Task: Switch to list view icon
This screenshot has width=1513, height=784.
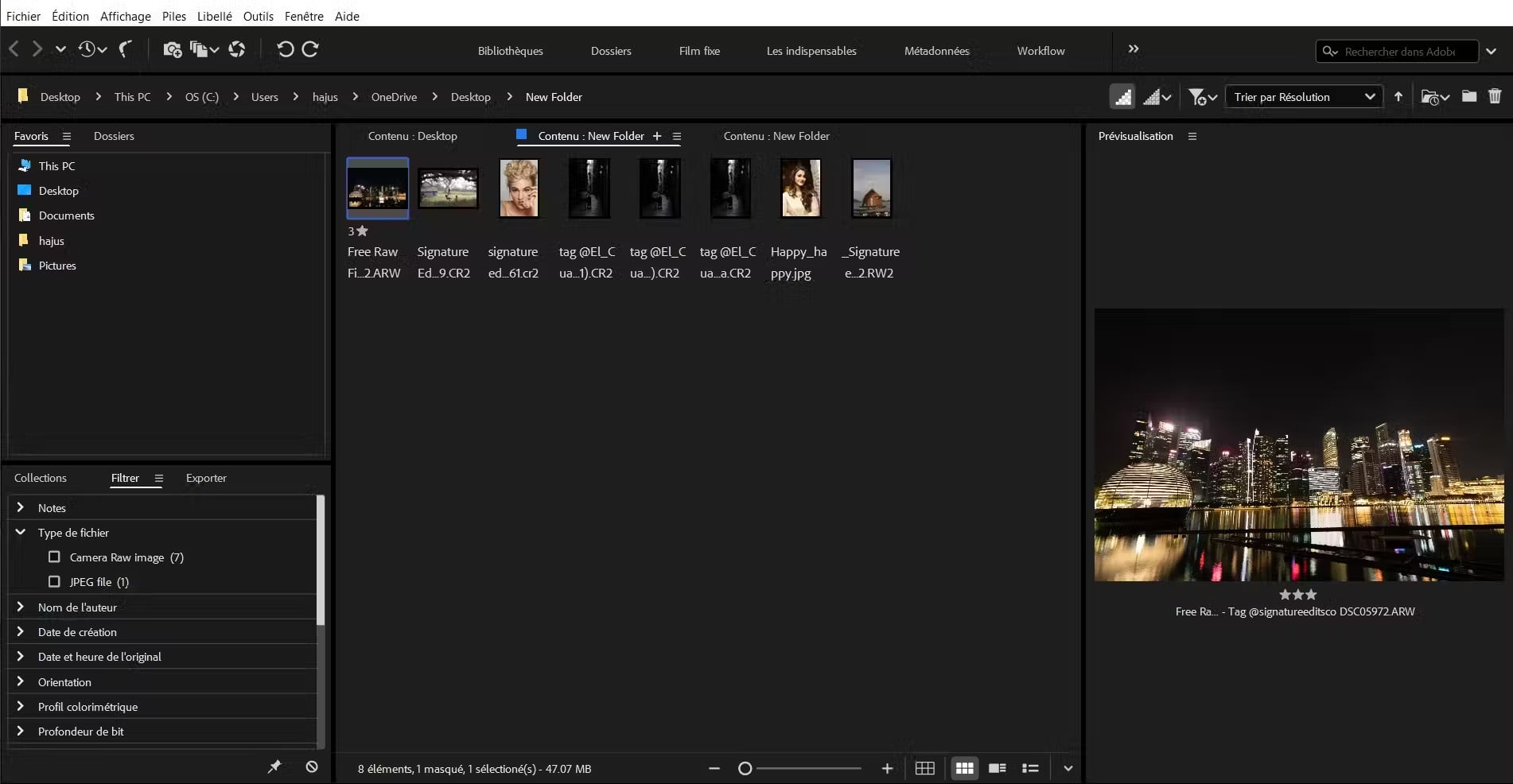Action: tap(1030, 768)
